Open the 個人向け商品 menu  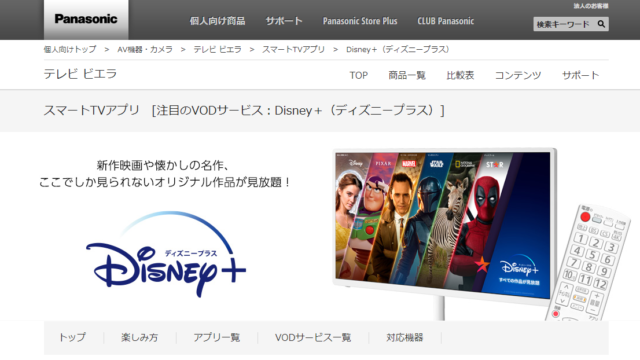(x=217, y=21)
